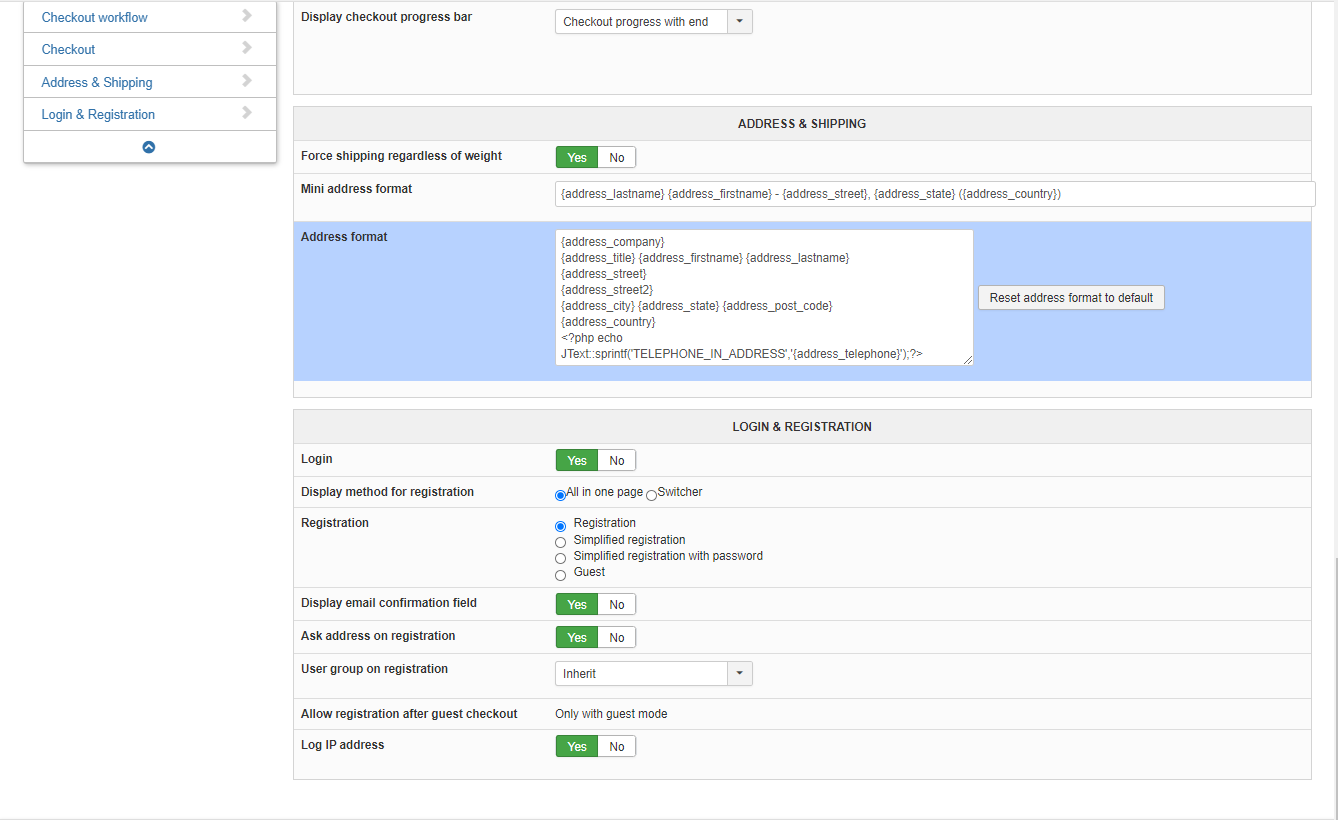1338x820 pixels.
Task: Disable the email confirmation field display
Action: 616,605
